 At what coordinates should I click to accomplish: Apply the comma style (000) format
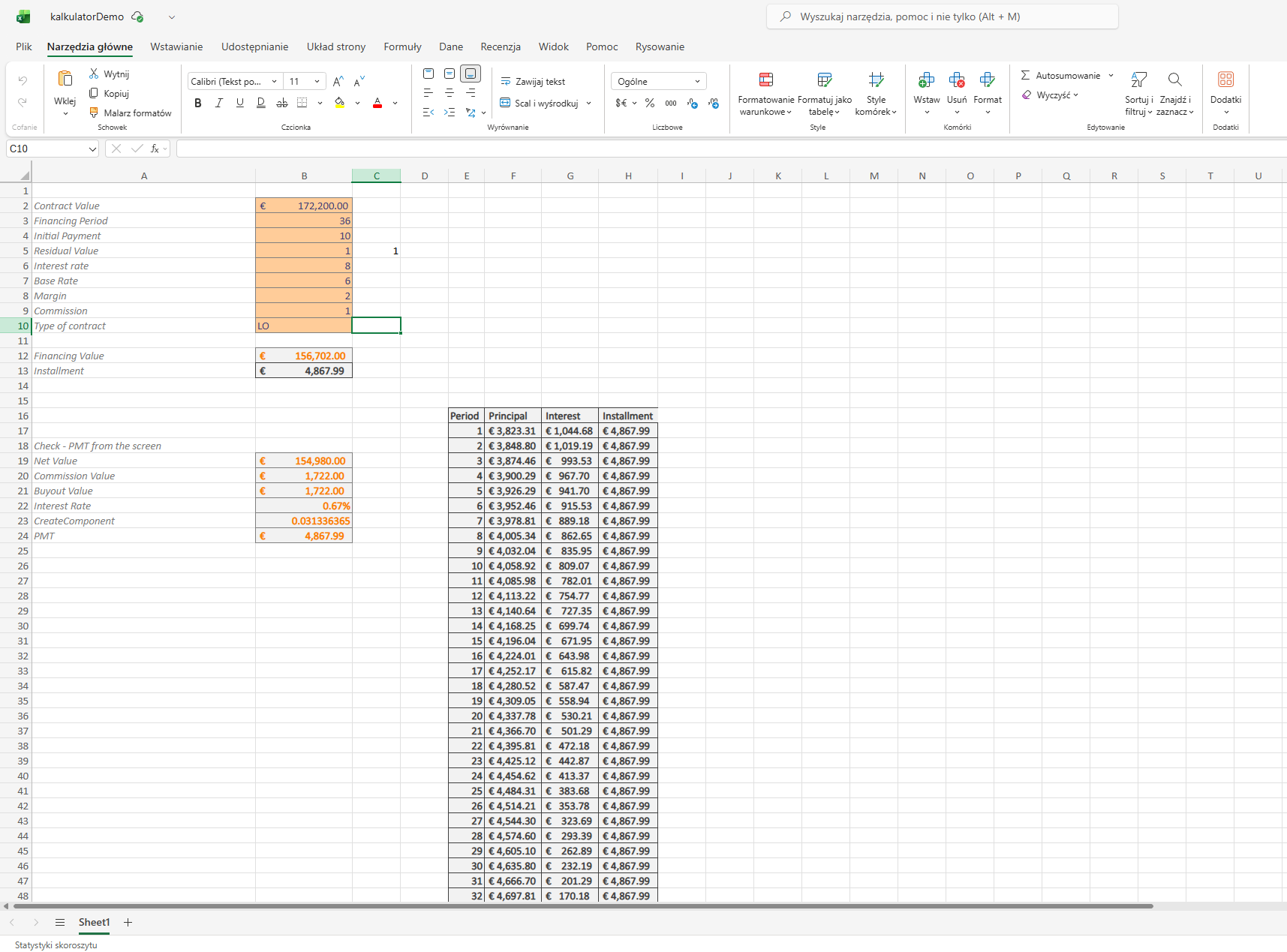coord(670,103)
